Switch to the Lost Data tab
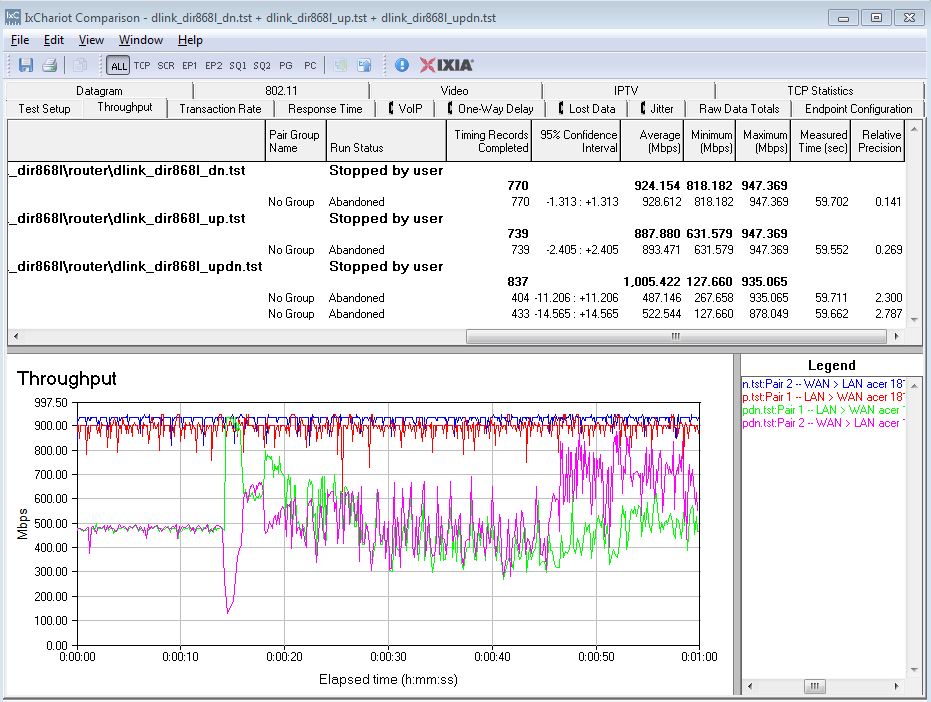 [x=587, y=109]
